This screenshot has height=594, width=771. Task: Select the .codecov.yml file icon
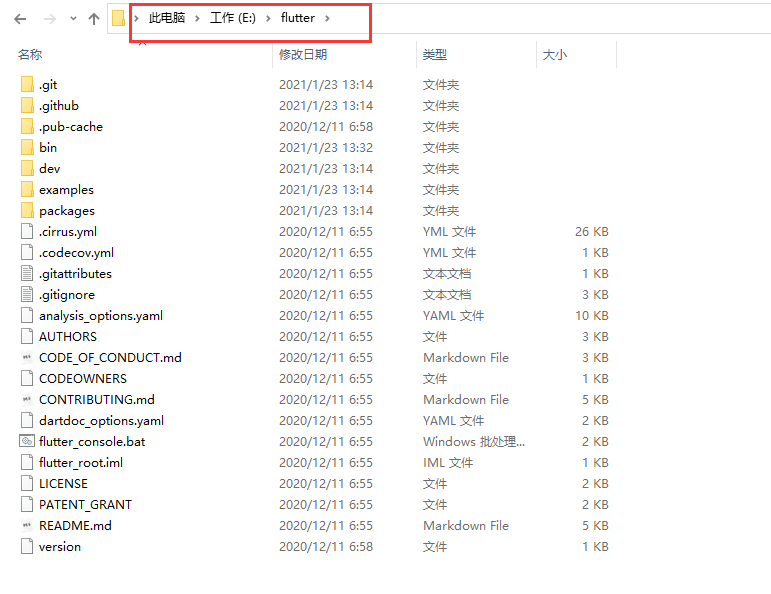(x=27, y=252)
